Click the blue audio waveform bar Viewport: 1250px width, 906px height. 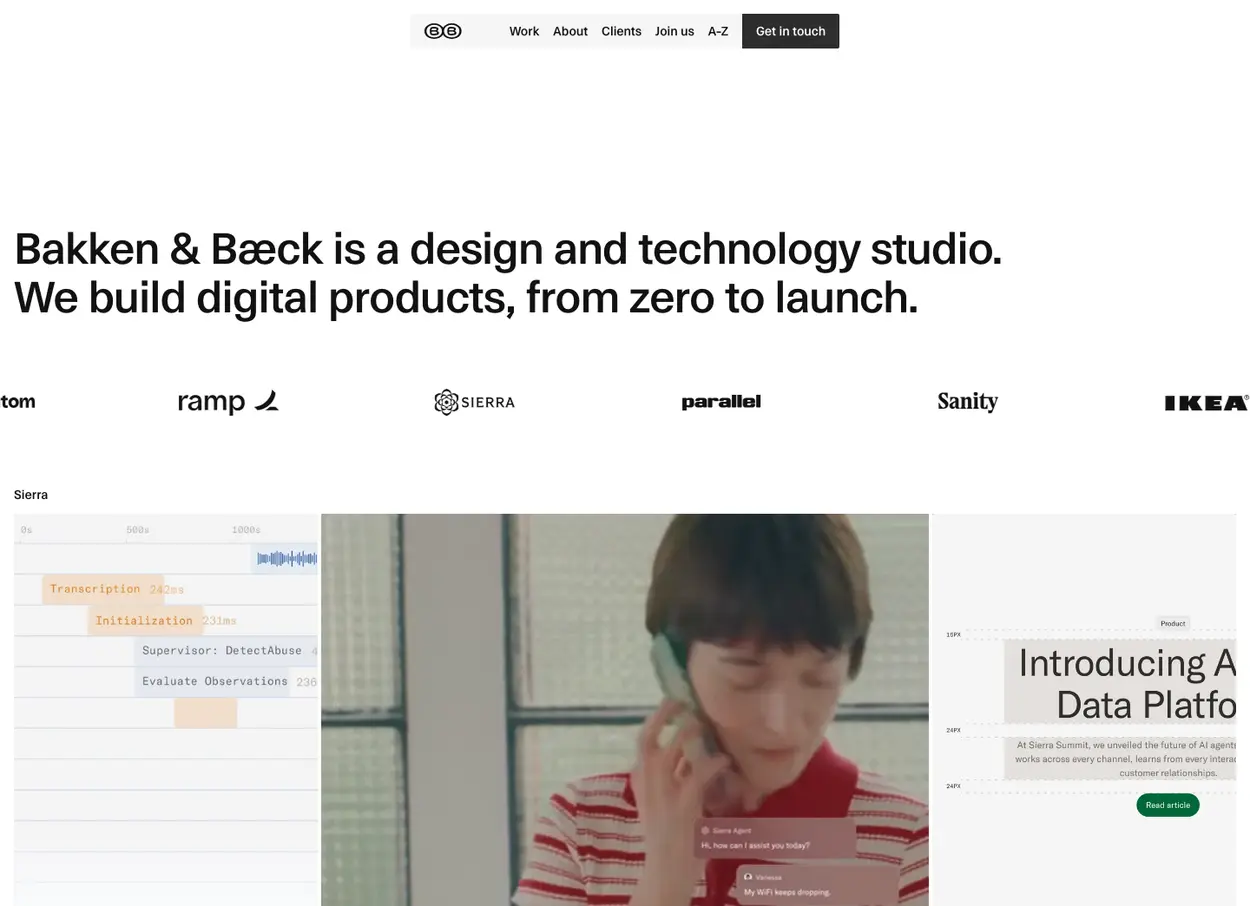(x=284, y=558)
